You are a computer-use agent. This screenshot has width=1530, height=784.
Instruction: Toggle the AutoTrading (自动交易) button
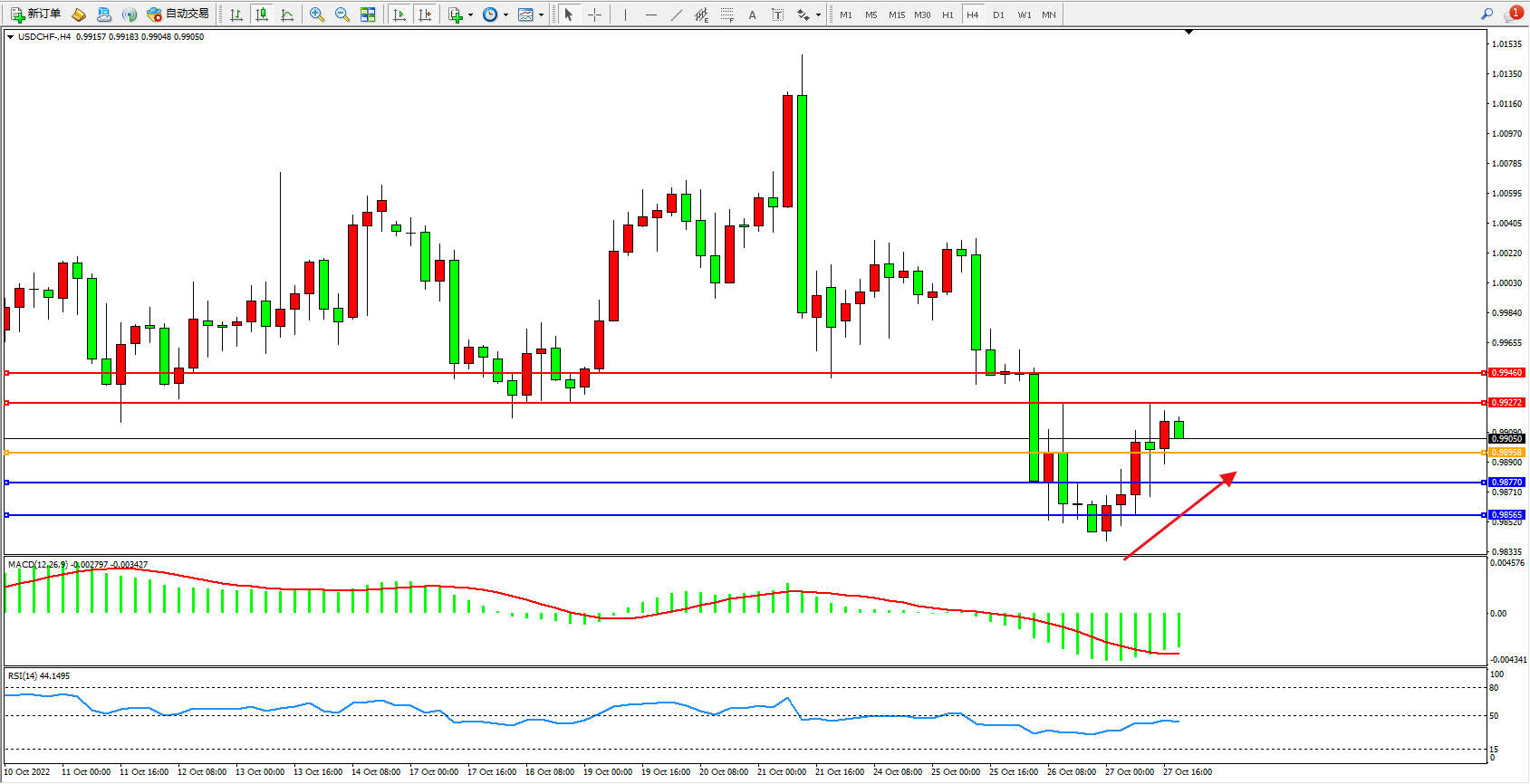pyautogui.click(x=178, y=14)
